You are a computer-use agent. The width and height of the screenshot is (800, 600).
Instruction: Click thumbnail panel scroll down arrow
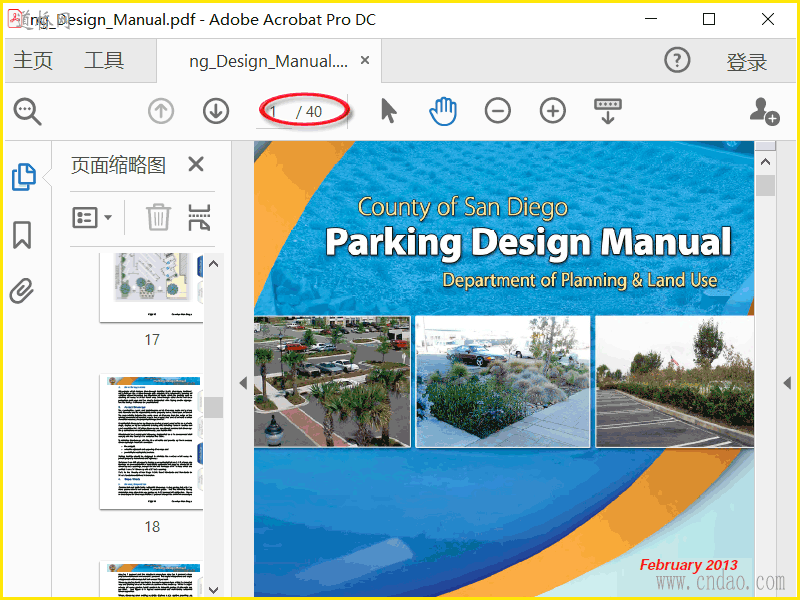pos(214,590)
